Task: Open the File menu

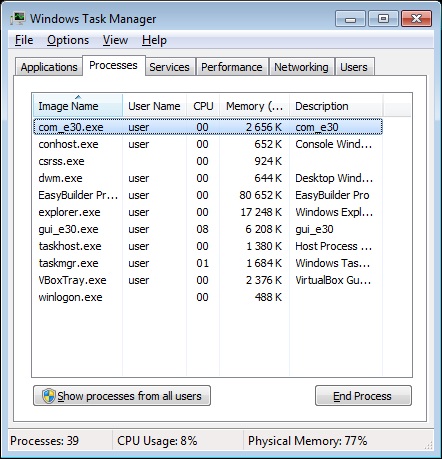Action: (24, 40)
